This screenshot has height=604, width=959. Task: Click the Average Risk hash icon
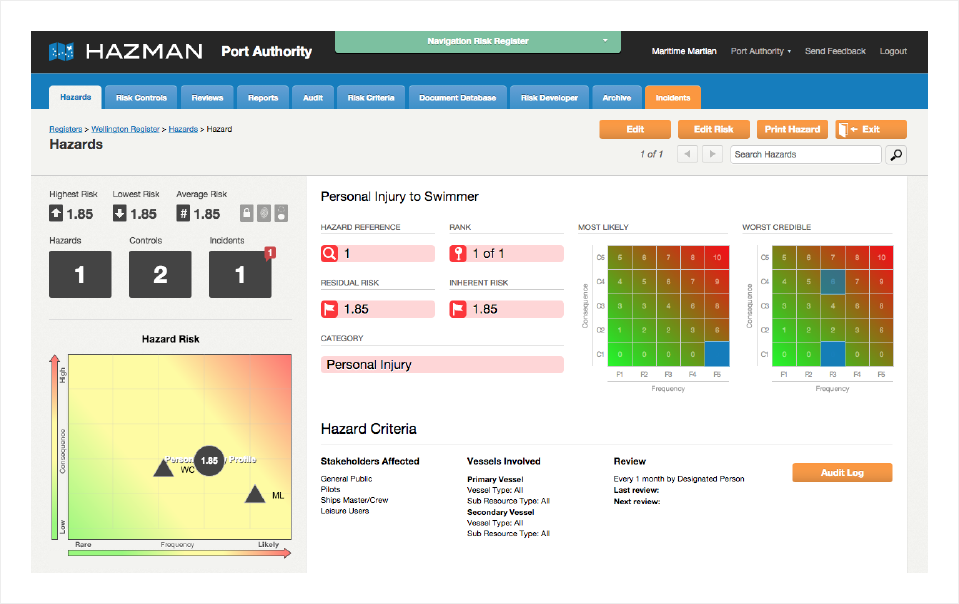click(185, 213)
